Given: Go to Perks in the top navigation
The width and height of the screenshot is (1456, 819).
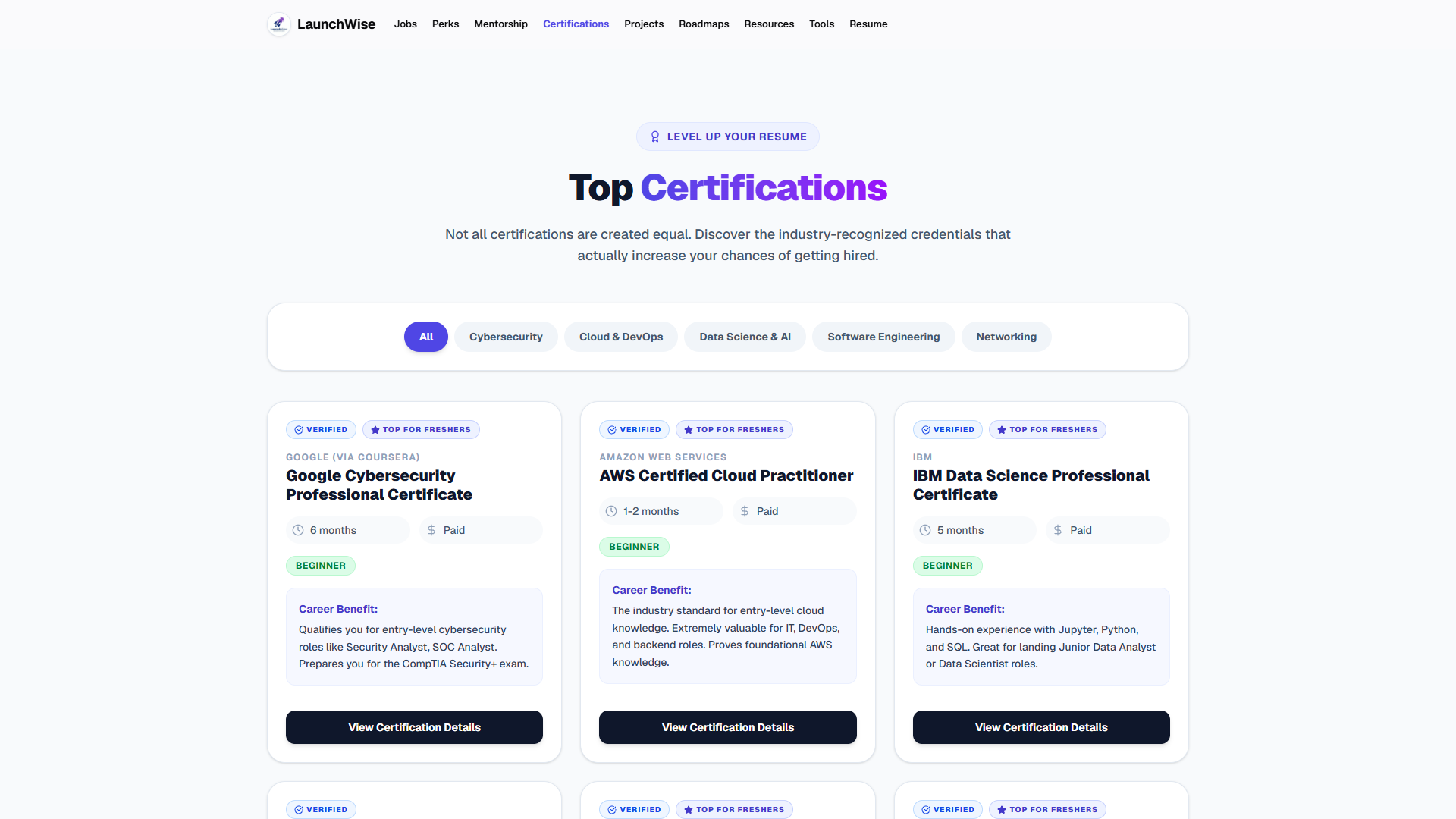Looking at the screenshot, I should (446, 24).
